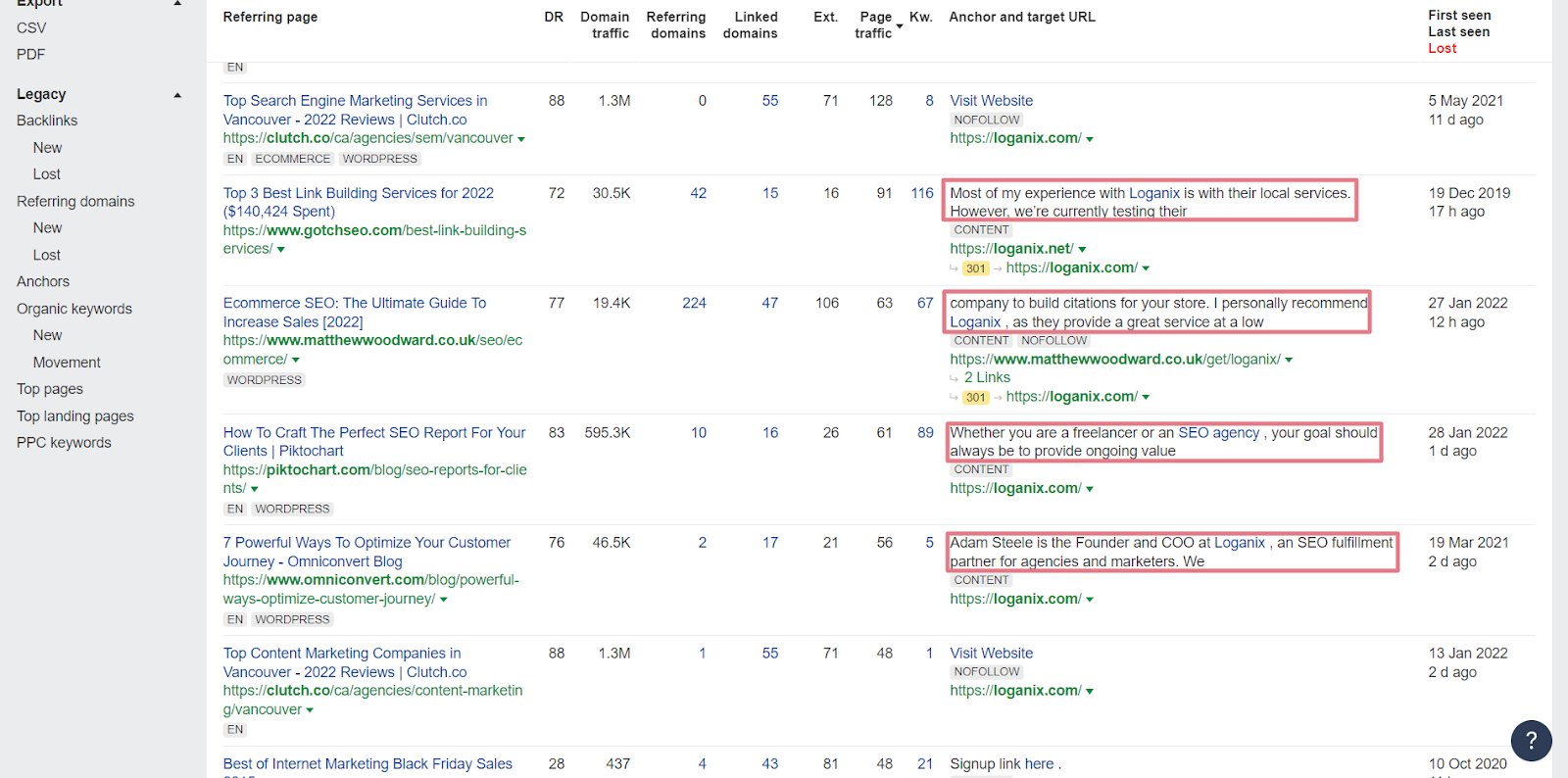Viewport: 1568px width, 778px height.
Task: Open loganix.net target URL dropdown arrow
Action: [1082, 250]
